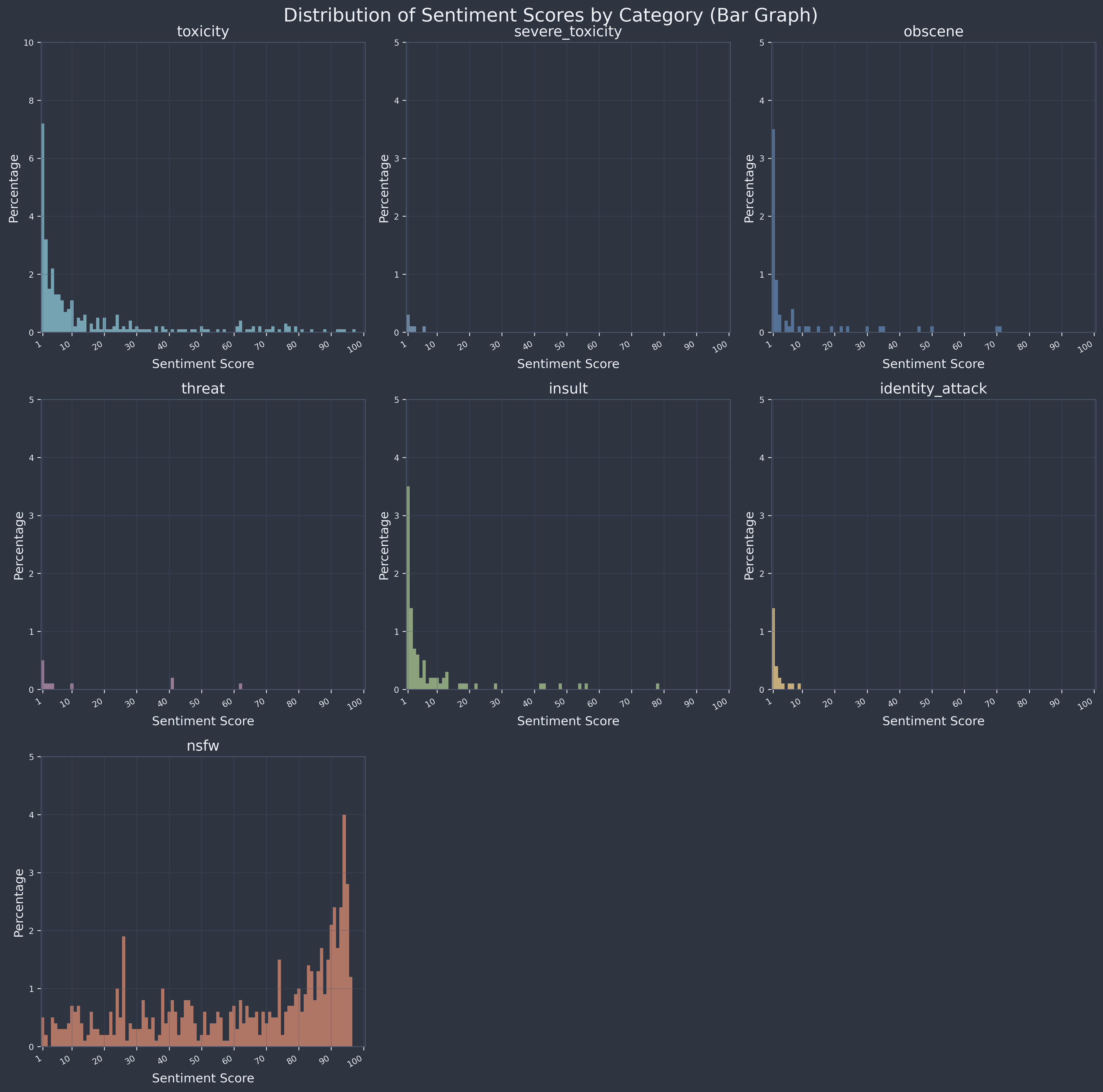
Task: Click the 'identity_attack' subplot title
Action: 933,389
